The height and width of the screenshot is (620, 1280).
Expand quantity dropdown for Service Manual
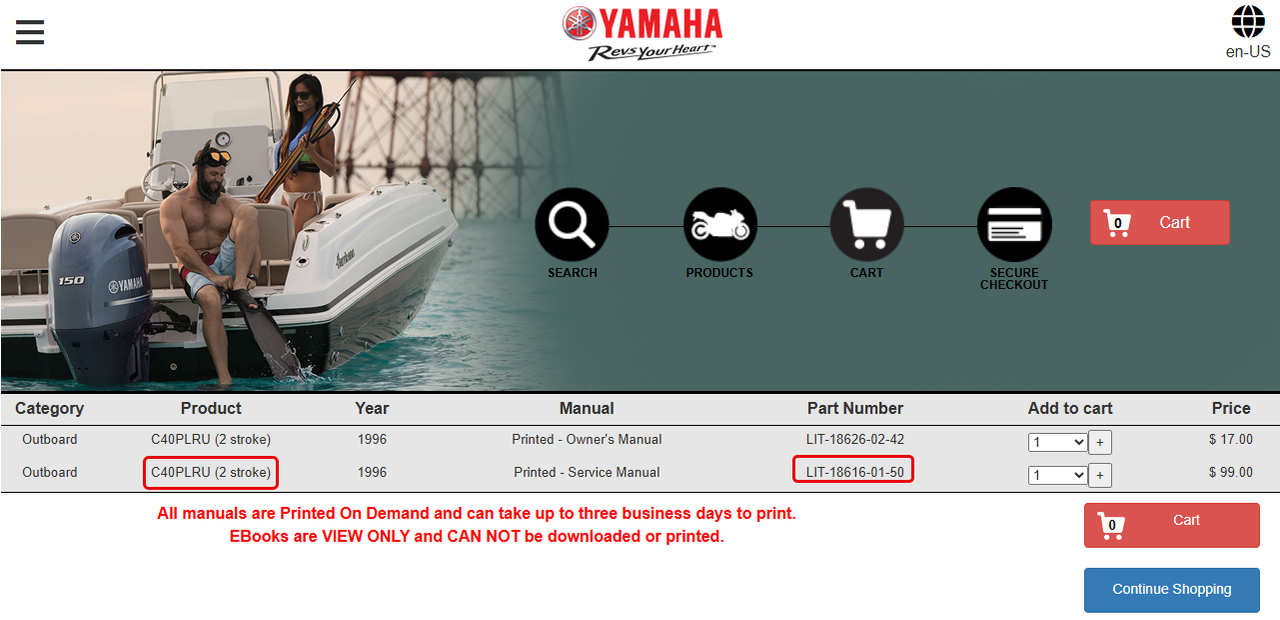(x=1057, y=475)
